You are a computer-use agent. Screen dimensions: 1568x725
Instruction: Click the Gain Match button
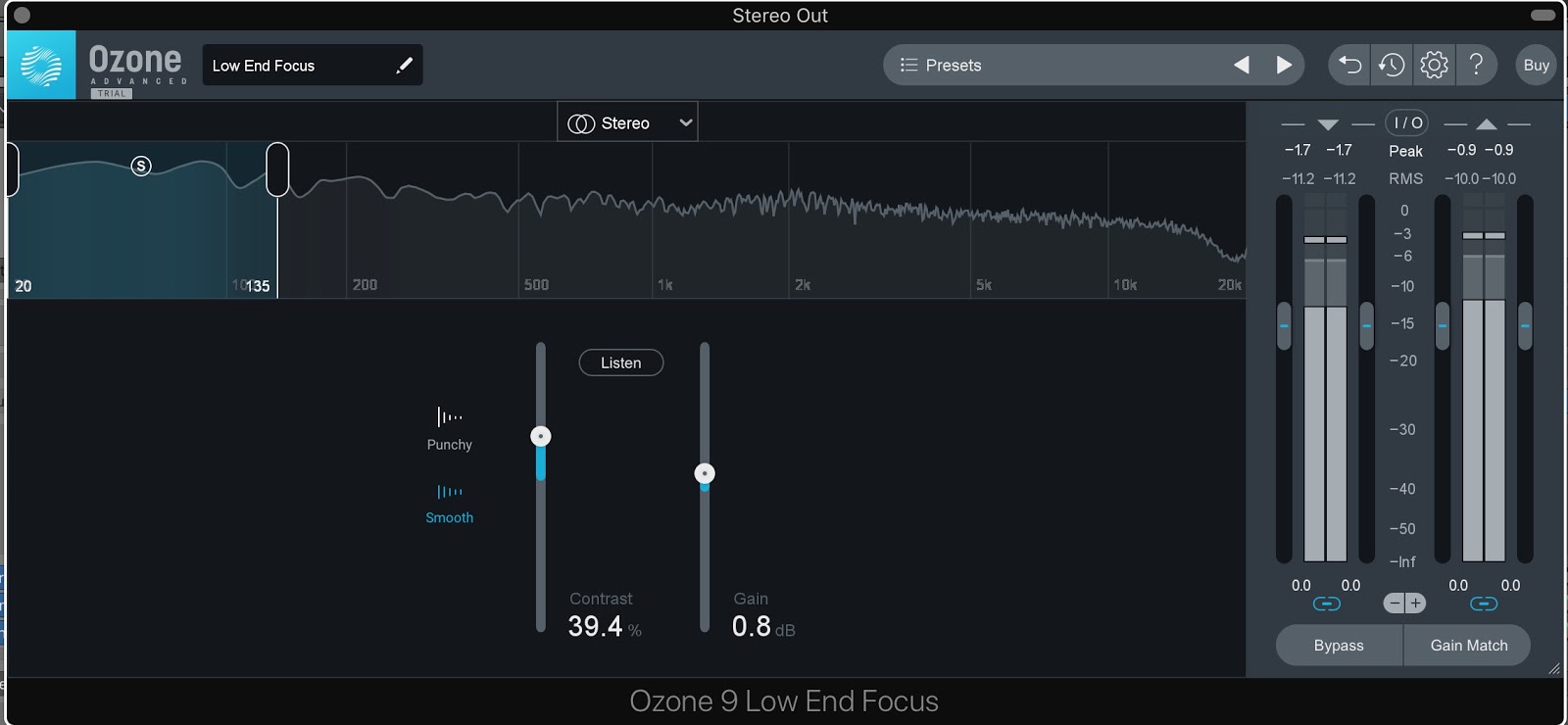click(x=1468, y=646)
